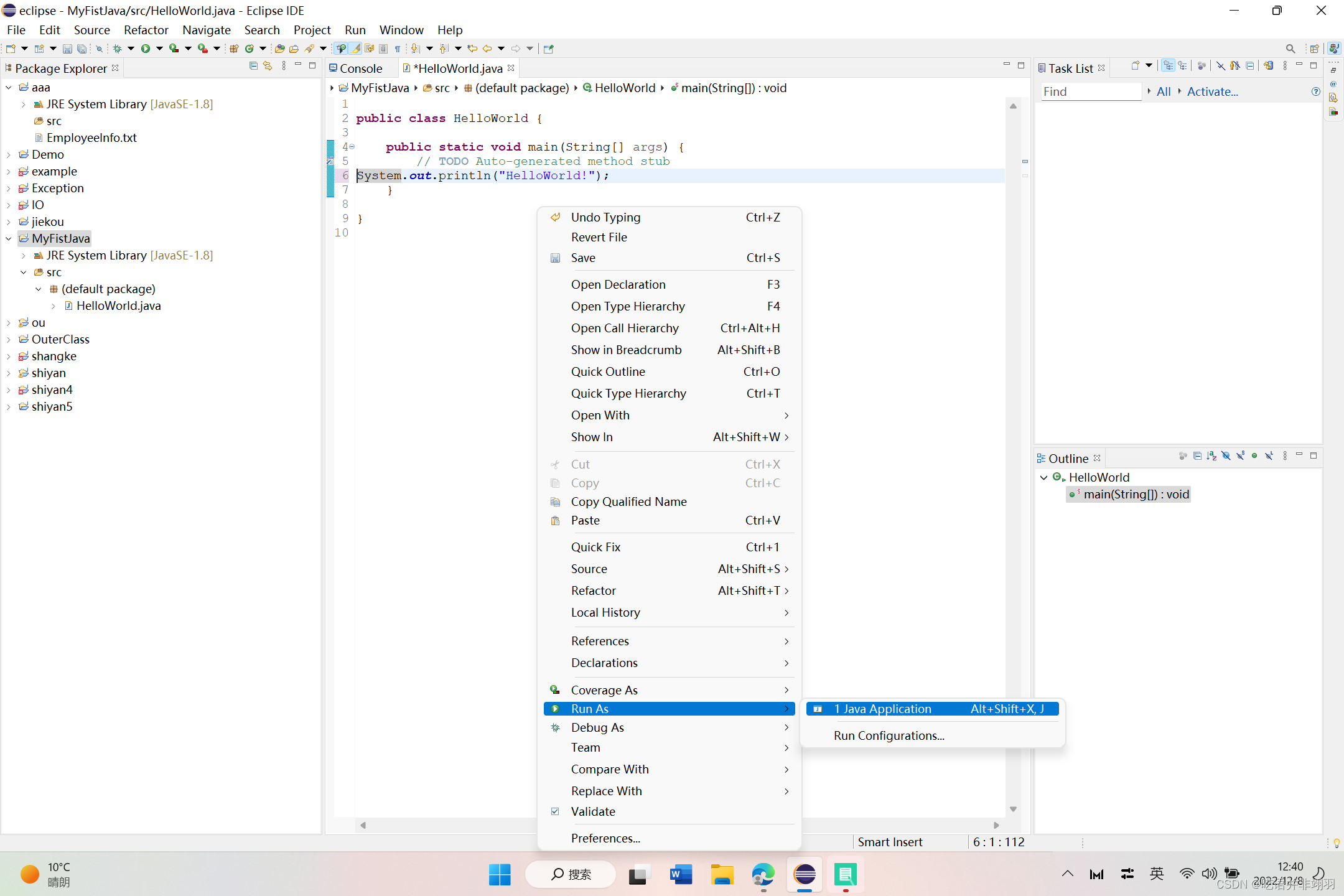Click the Debug bug icon in toolbar
Image resolution: width=1344 pixels, height=896 pixels.
[x=117, y=49]
